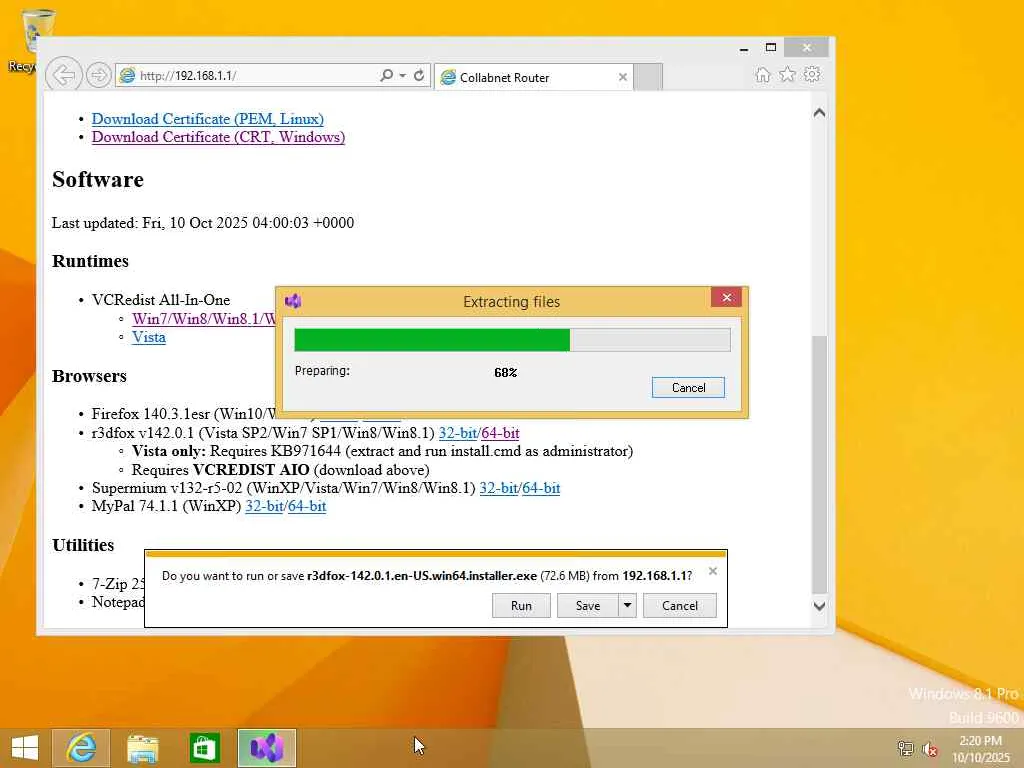1024x768 pixels.
Task: Download r3dfox 32-bit installer link
Action: click(x=457, y=433)
